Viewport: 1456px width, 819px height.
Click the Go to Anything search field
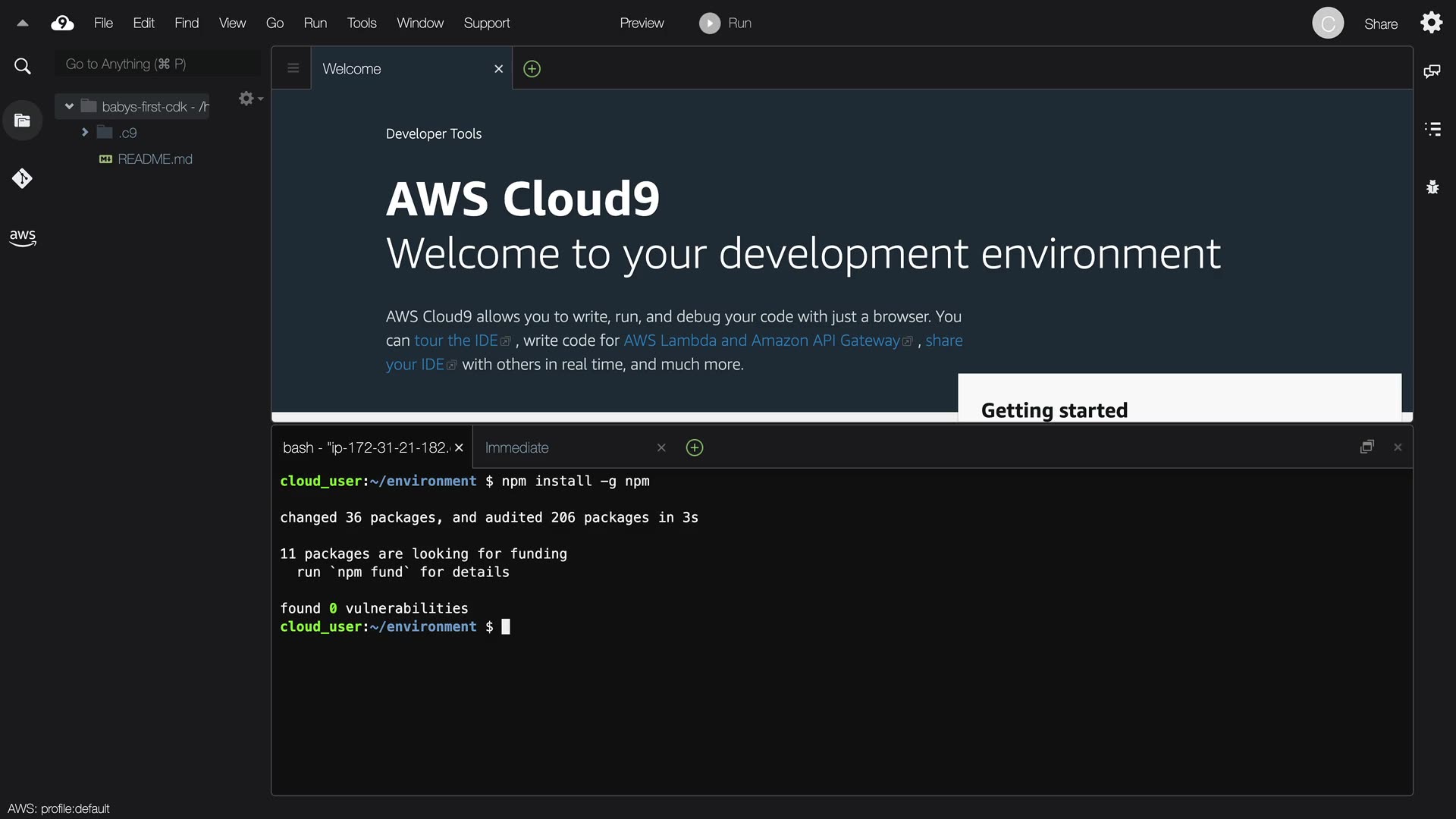click(158, 64)
